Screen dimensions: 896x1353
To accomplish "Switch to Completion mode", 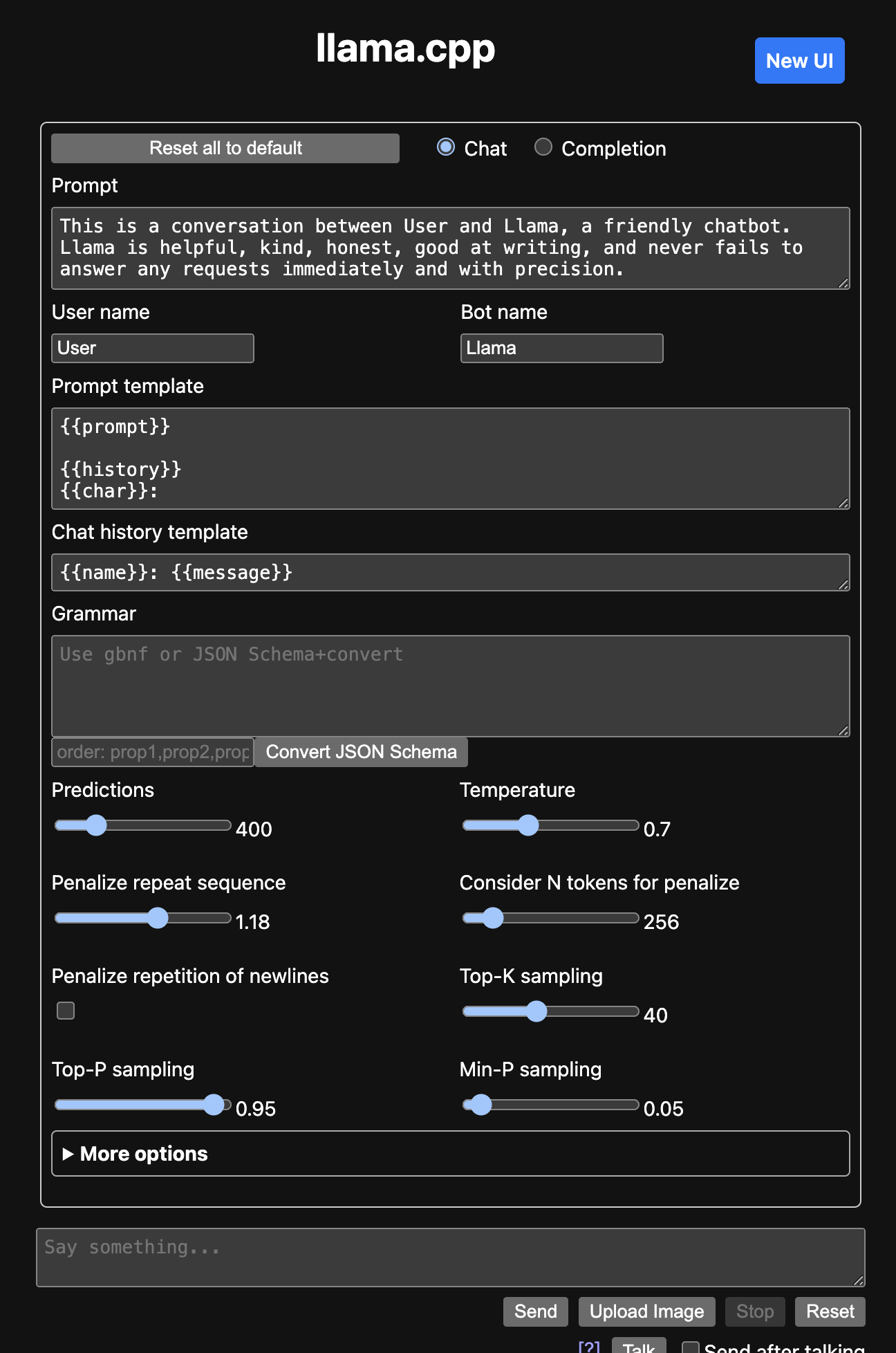I will click(543, 147).
